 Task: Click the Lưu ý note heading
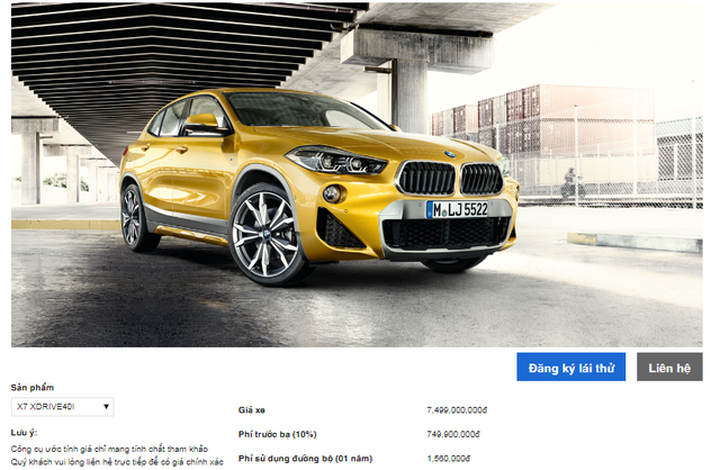click(24, 432)
